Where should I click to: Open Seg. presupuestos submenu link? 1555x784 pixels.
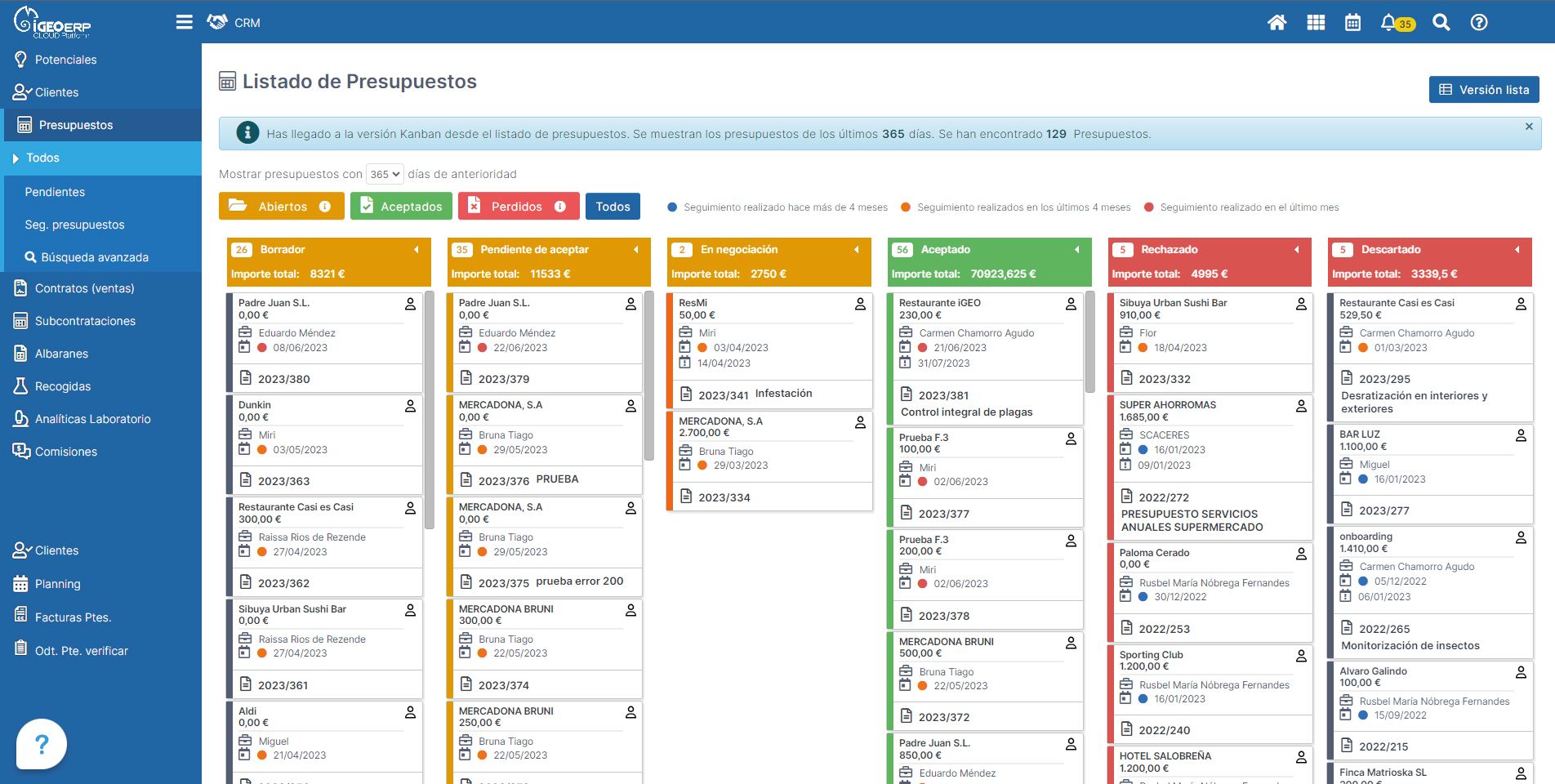pyautogui.click(x=74, y=225)
